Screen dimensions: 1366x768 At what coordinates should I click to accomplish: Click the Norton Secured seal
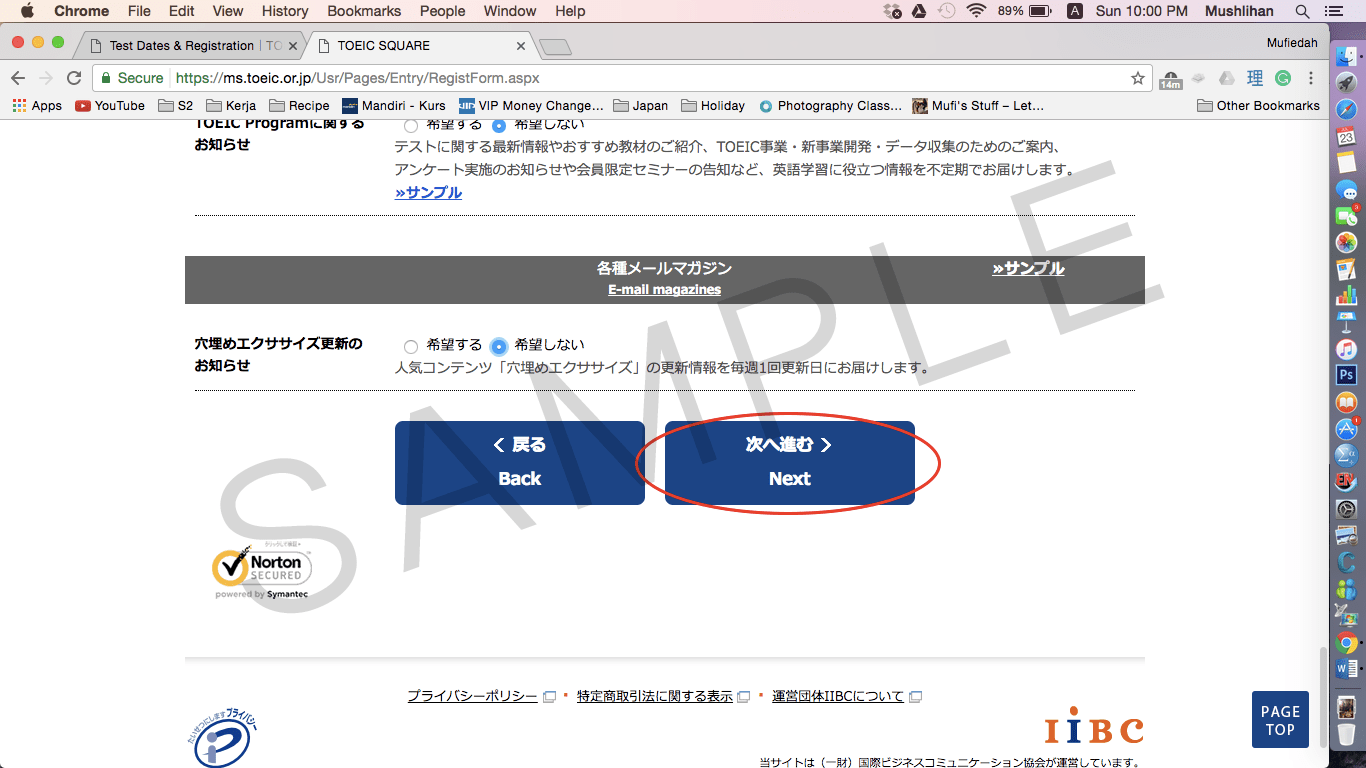click(262, 569)
